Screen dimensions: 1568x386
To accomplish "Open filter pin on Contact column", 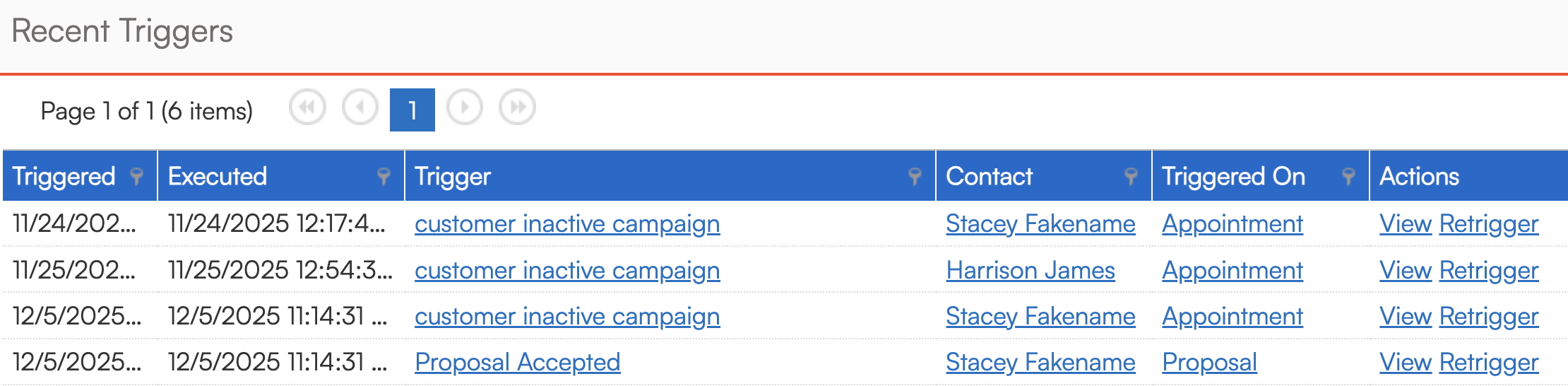I will [x=1131, y=176].
